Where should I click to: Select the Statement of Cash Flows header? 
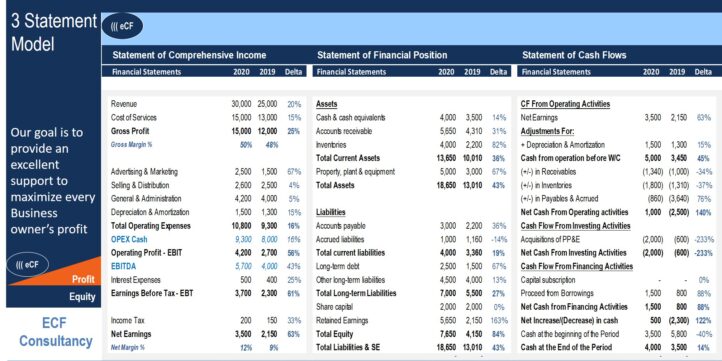click(x=574, y=55)
